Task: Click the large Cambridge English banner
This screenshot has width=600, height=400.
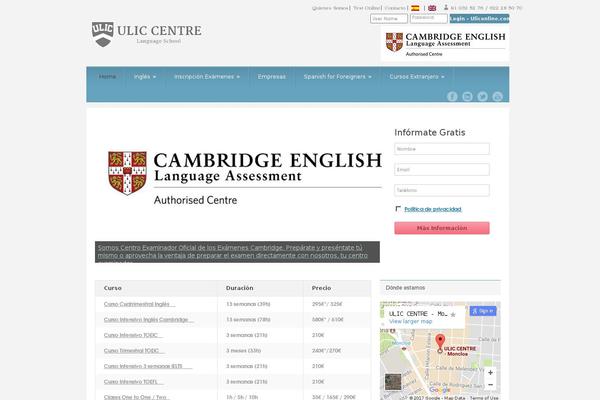Action: tap(245, 177)
